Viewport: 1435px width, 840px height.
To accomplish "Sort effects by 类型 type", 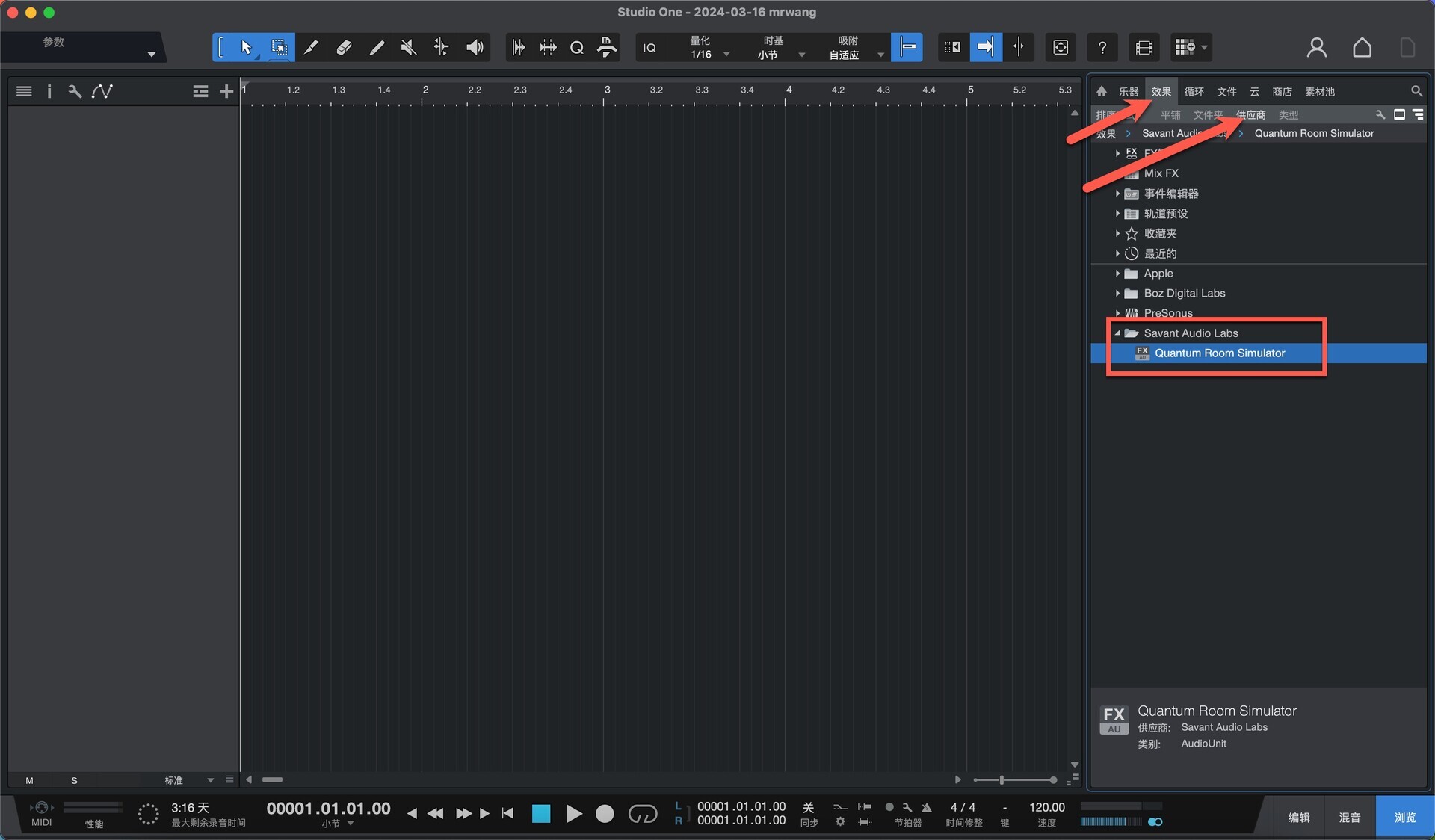I will tap(1289, 115).
